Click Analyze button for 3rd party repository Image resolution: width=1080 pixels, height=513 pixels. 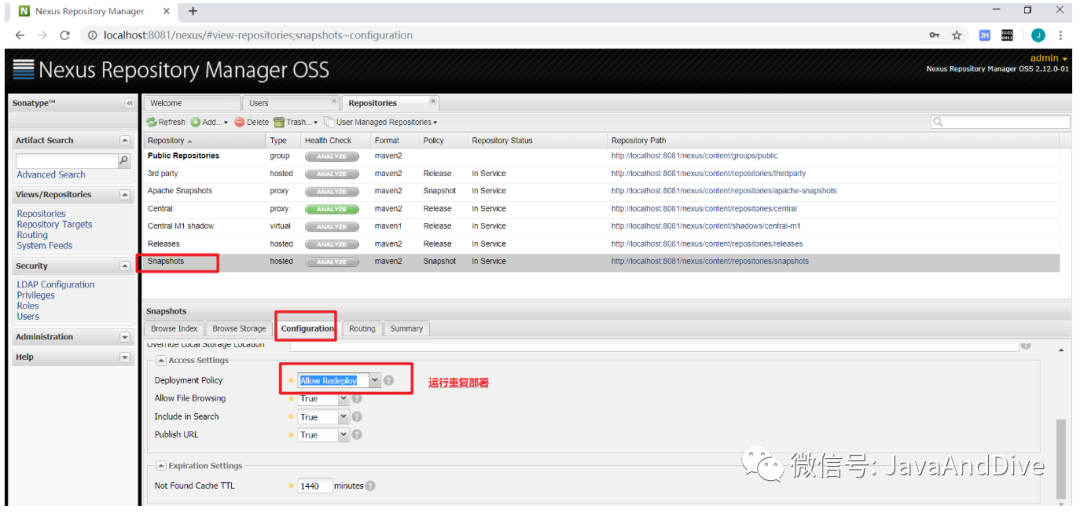pyautogui.click(x=332, y=174)
